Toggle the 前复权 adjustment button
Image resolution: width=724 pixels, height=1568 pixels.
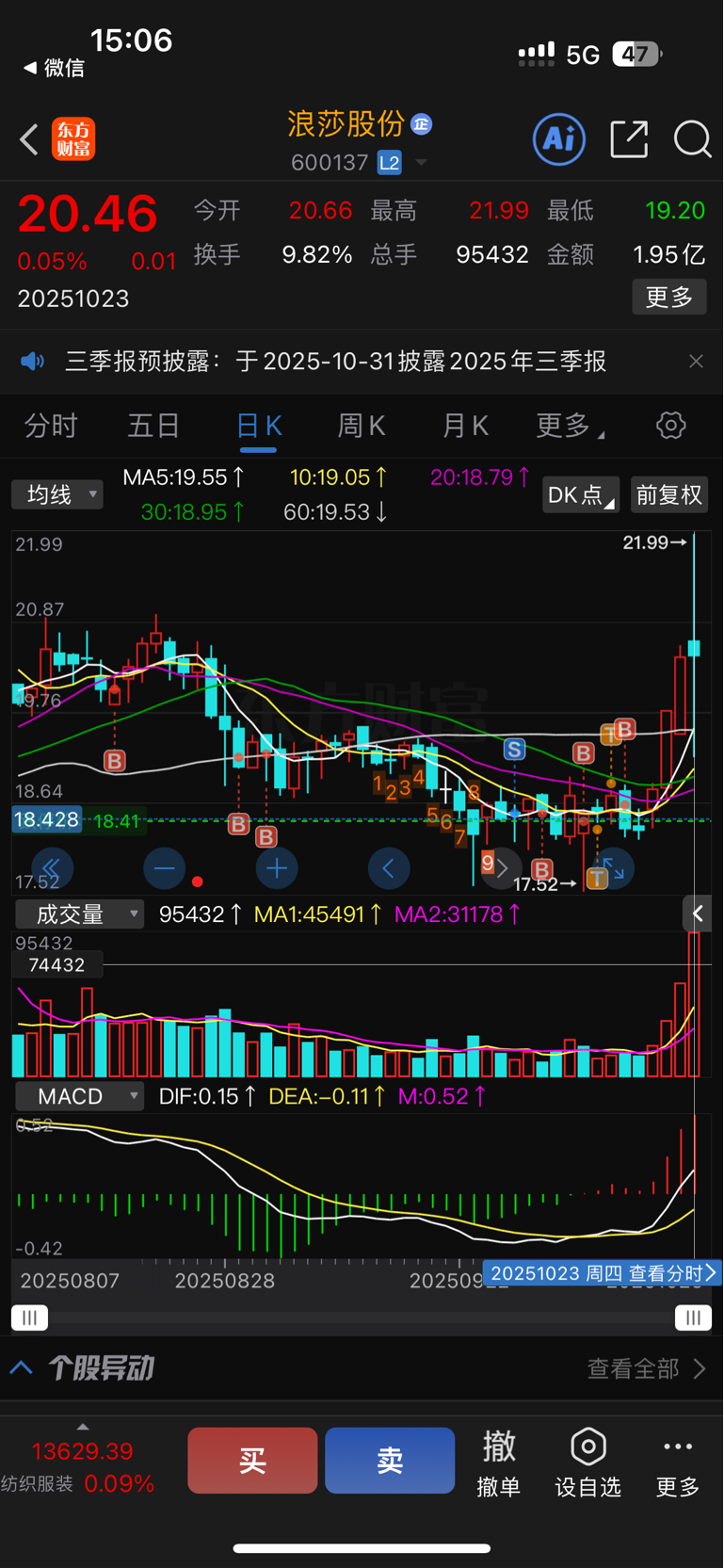669,494
